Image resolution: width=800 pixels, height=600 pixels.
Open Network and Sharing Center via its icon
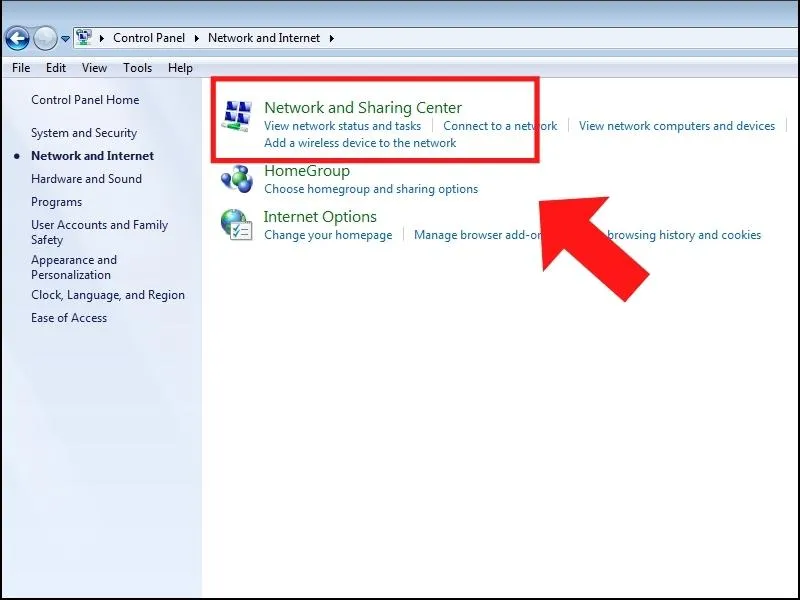(x=237, y=113)
